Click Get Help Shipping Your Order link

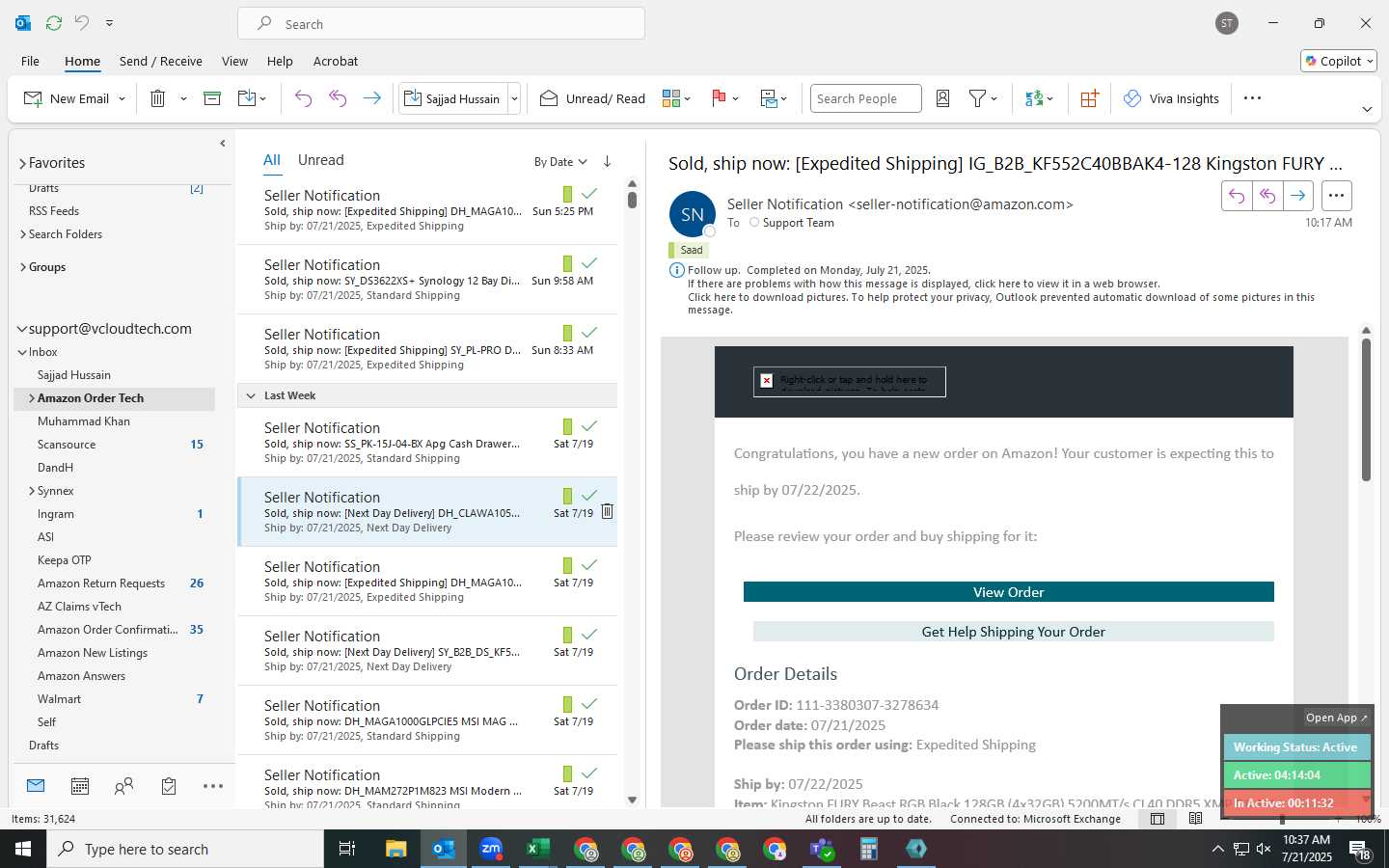coord(1013,632)
